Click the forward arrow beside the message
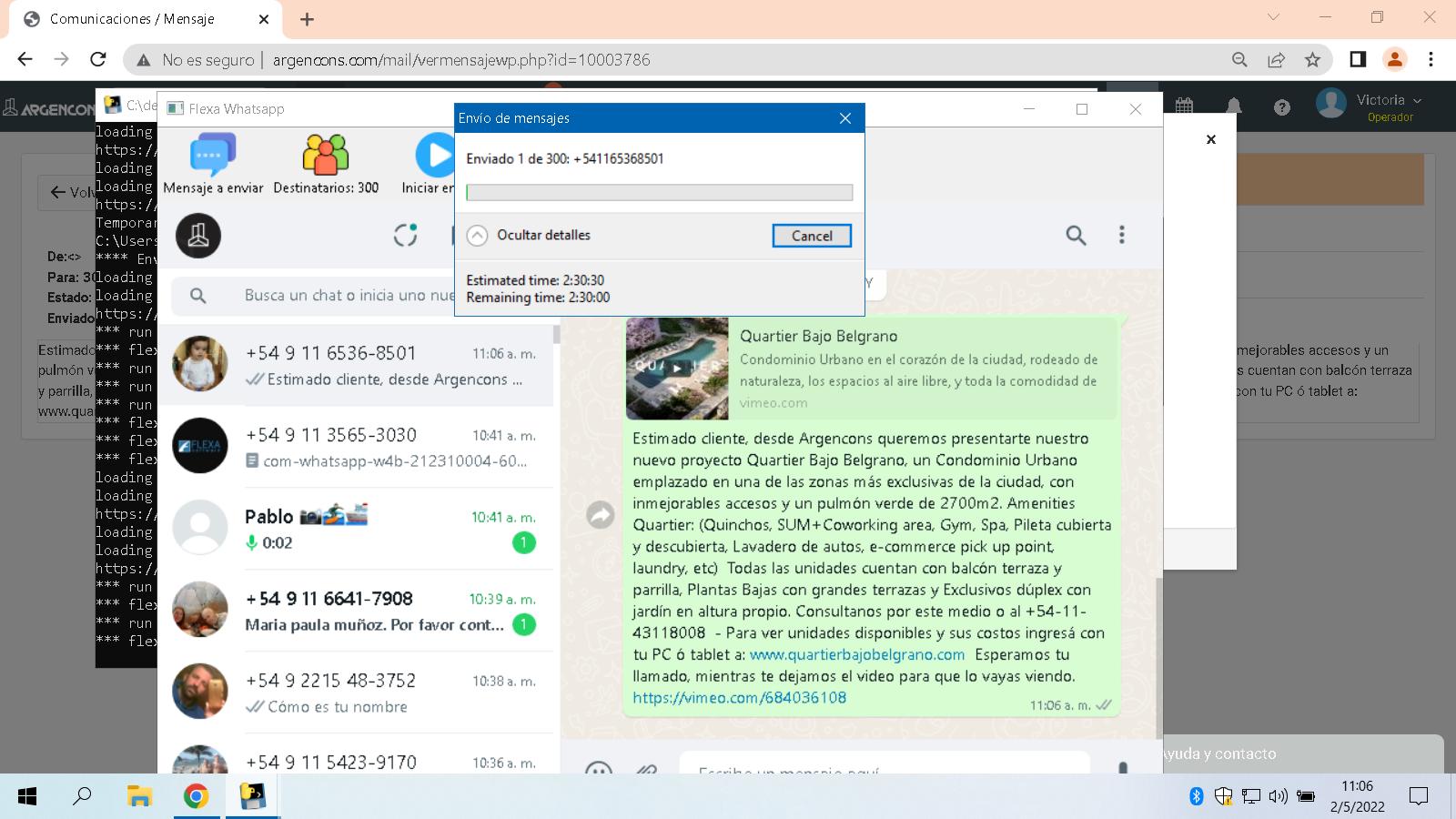The height and width of the screenshot is (819, 1456). [600, 515]
